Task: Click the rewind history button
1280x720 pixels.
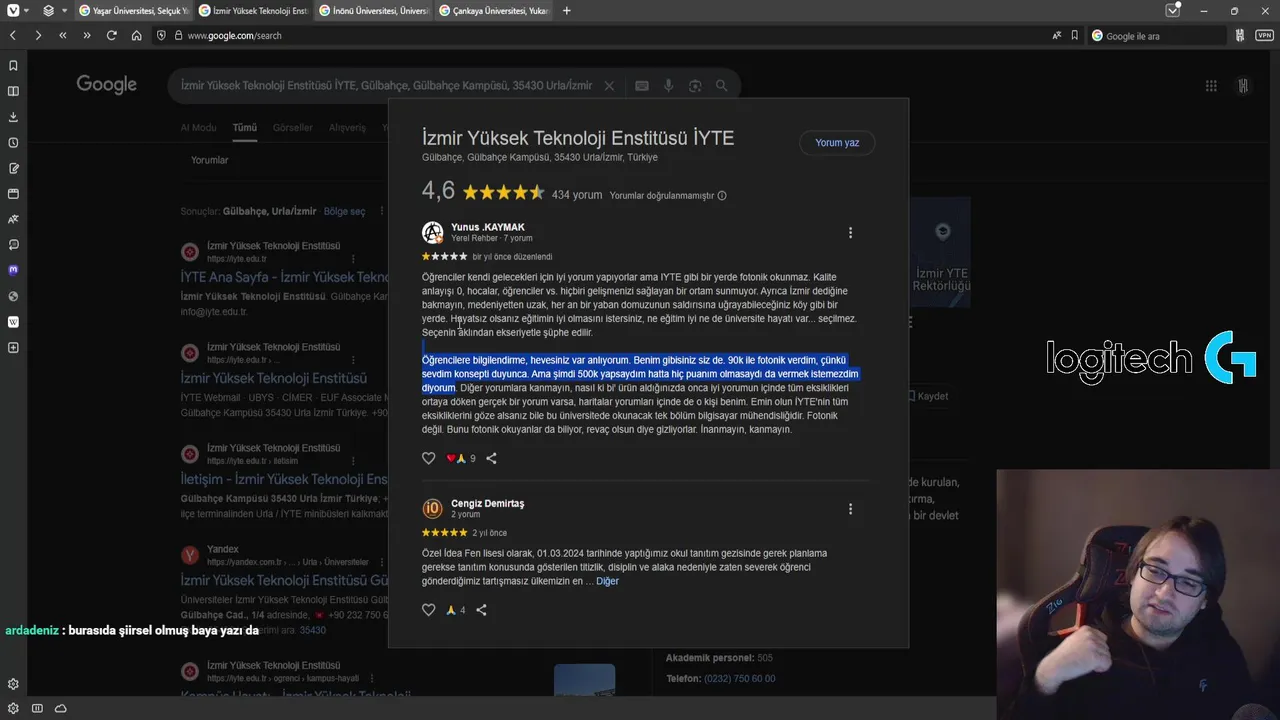Action: [62, 35]
